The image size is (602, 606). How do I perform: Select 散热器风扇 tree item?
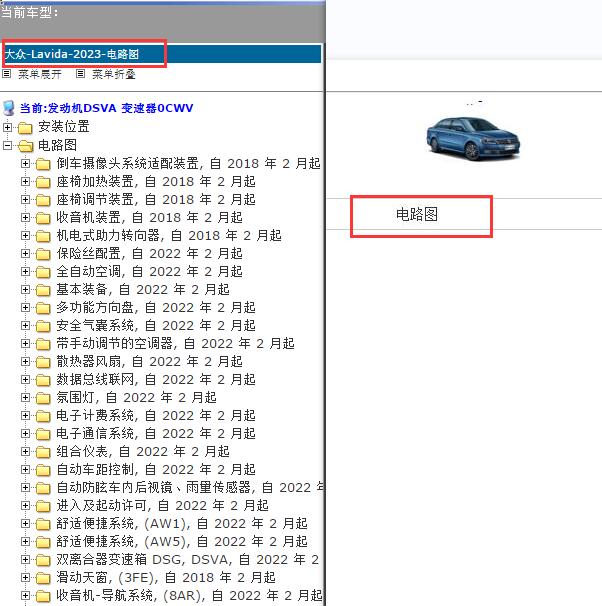pyautogui.click(x=150, y=361)
